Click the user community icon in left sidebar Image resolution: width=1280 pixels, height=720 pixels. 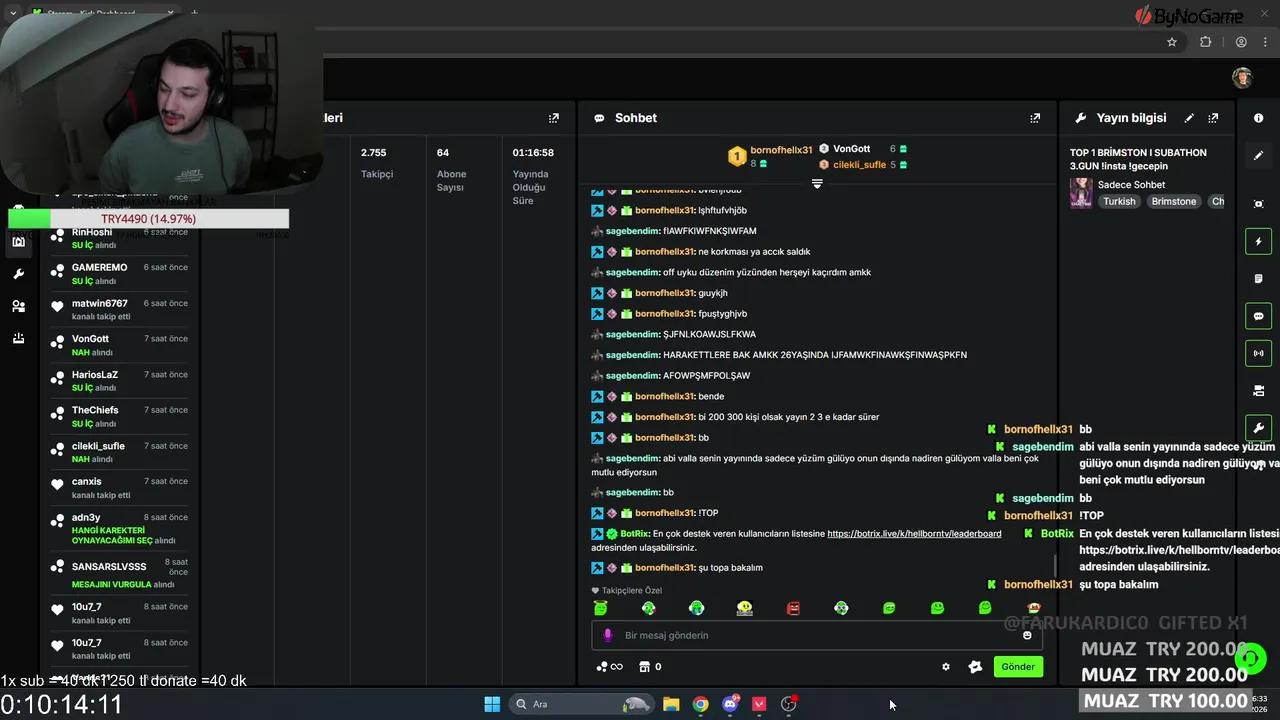(18, 306)
